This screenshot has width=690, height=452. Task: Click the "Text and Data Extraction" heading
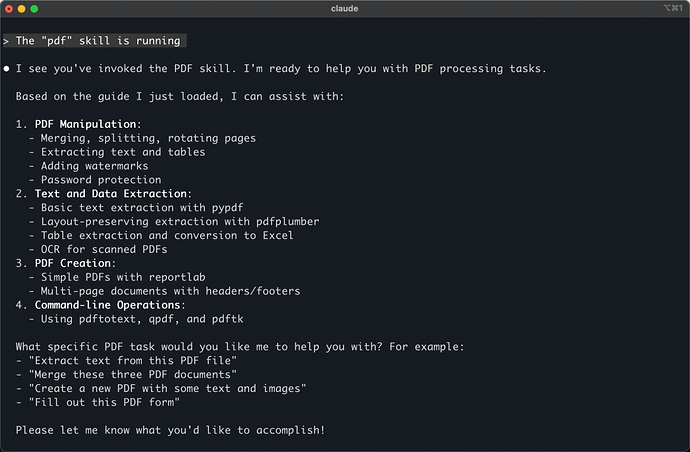(110, 193)
